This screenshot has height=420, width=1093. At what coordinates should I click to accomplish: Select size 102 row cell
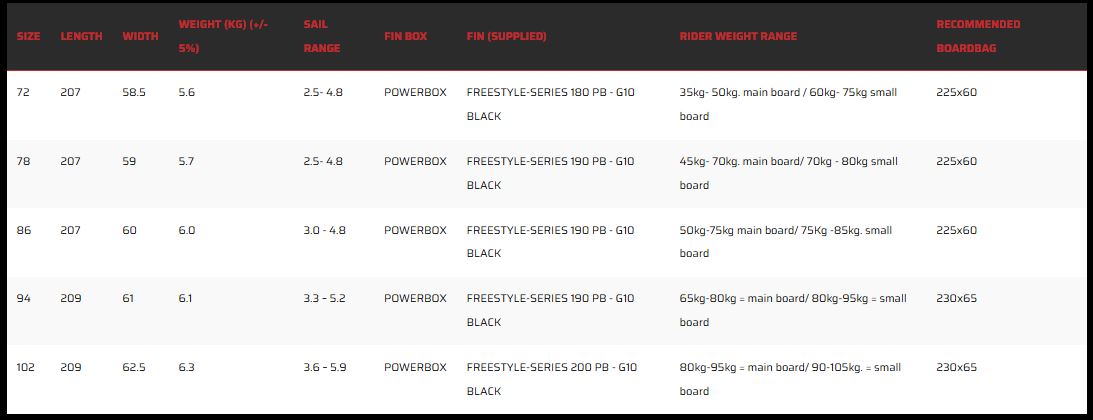pos(26,367)
